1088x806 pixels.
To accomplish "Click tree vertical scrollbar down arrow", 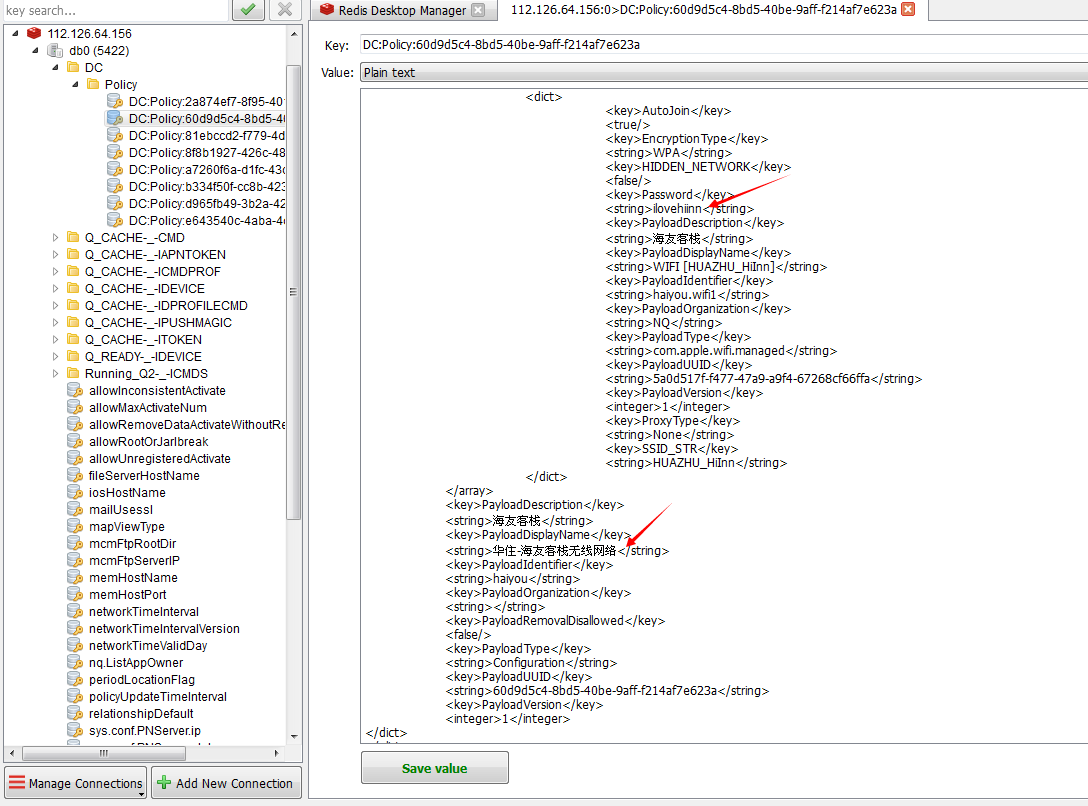I will tap(294, 736).
